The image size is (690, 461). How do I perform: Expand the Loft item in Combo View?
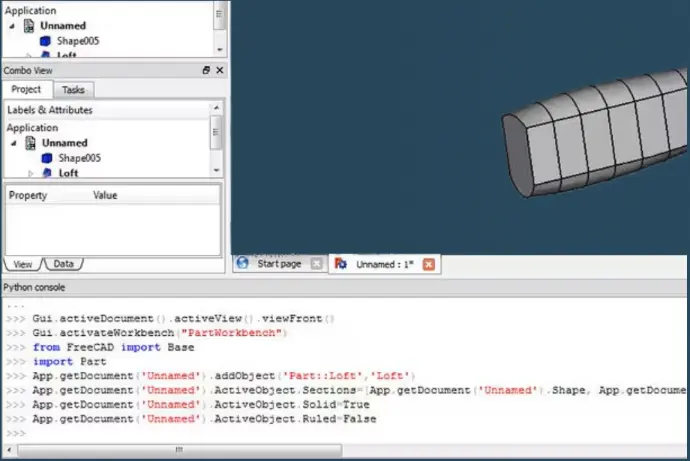[x=31, y=173]
